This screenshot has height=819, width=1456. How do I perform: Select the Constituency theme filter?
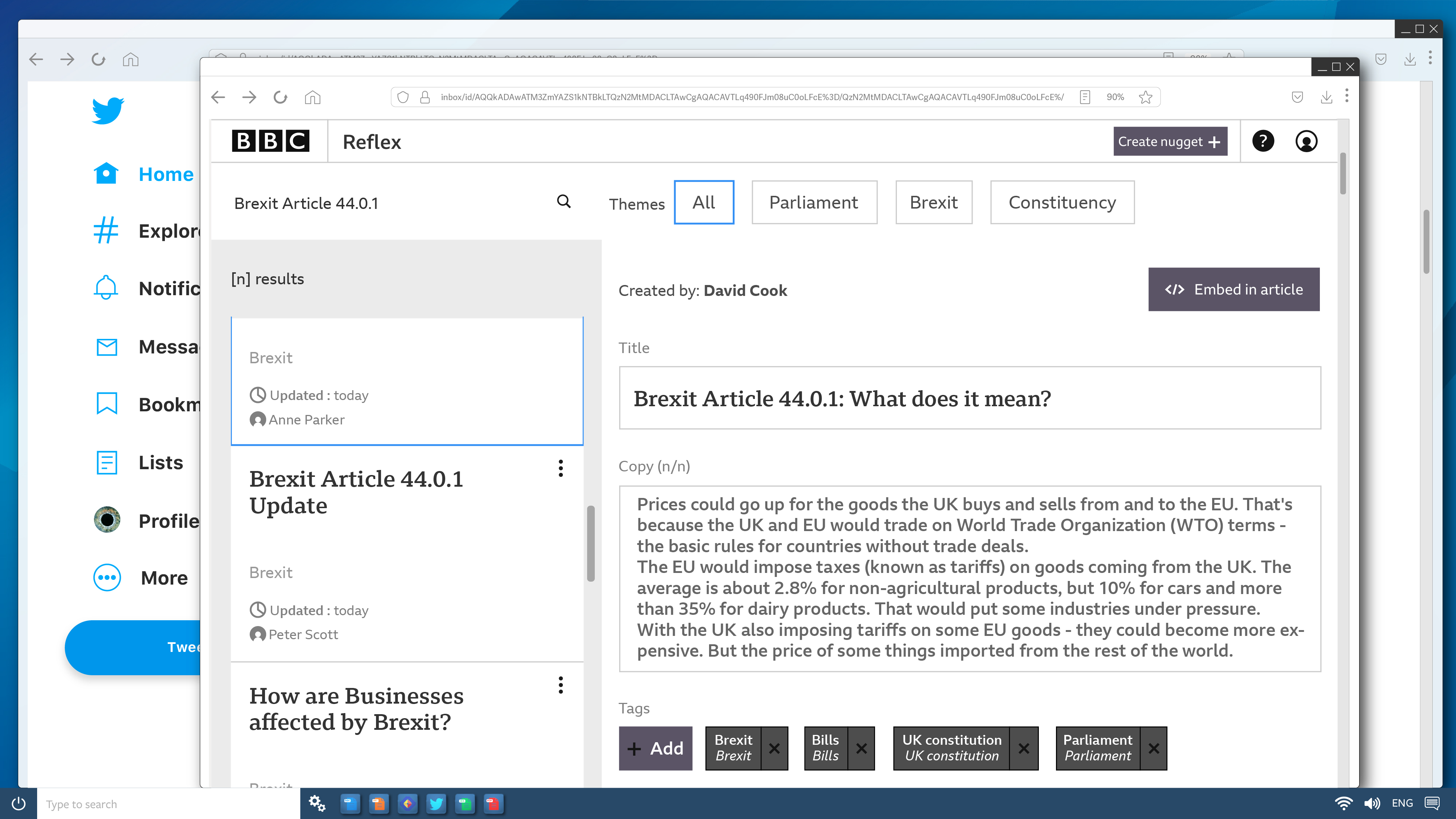click(x=1062, y=202)
